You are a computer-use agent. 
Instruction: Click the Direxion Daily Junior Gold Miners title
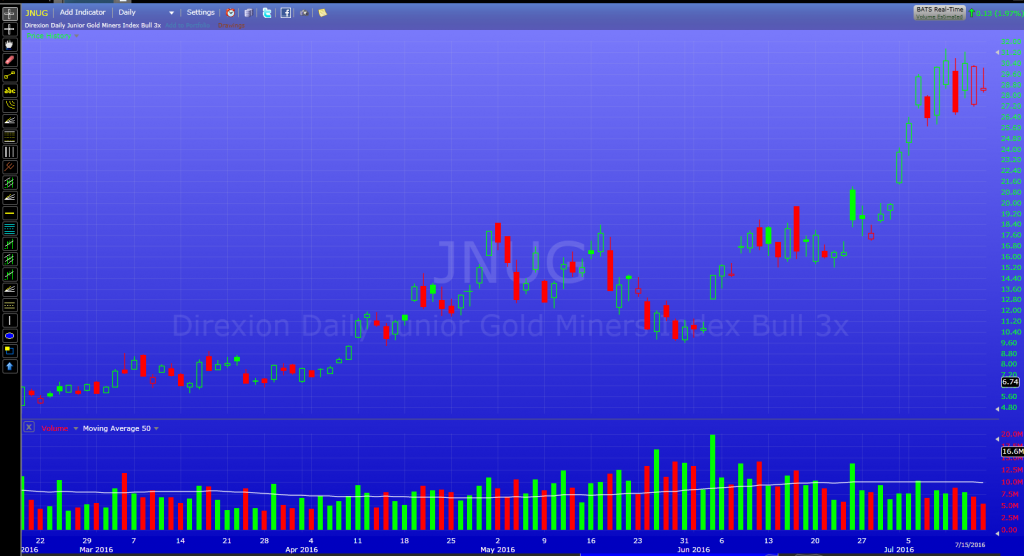(x=93, y=25)
